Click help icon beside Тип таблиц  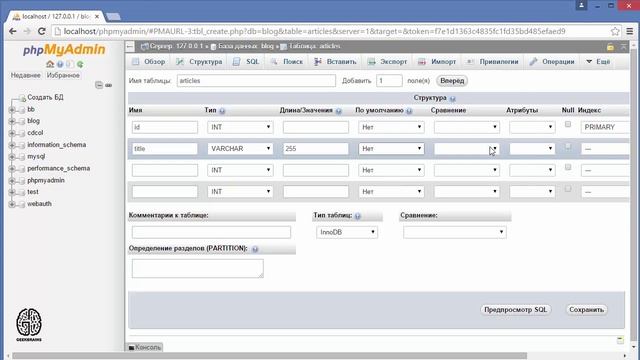click(x=358, y=216)
